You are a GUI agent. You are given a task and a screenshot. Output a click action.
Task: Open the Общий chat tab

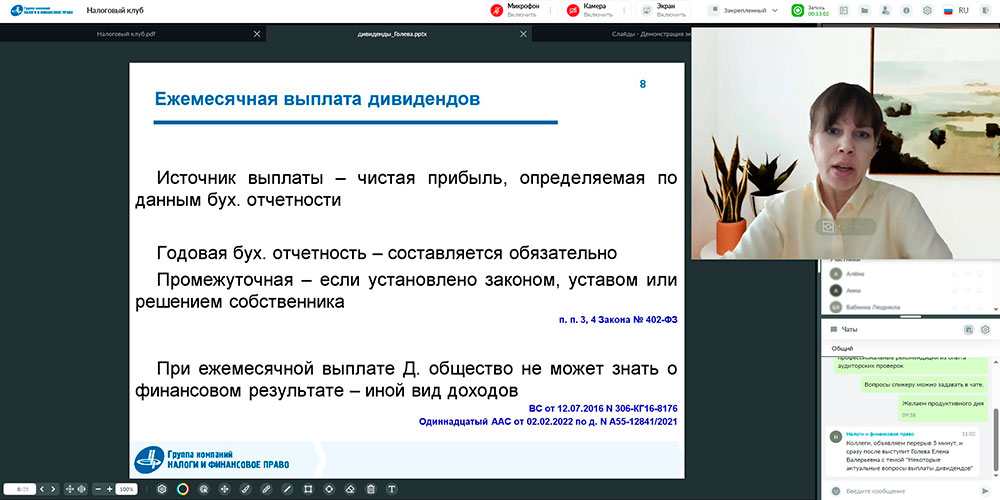click(842, 348)
